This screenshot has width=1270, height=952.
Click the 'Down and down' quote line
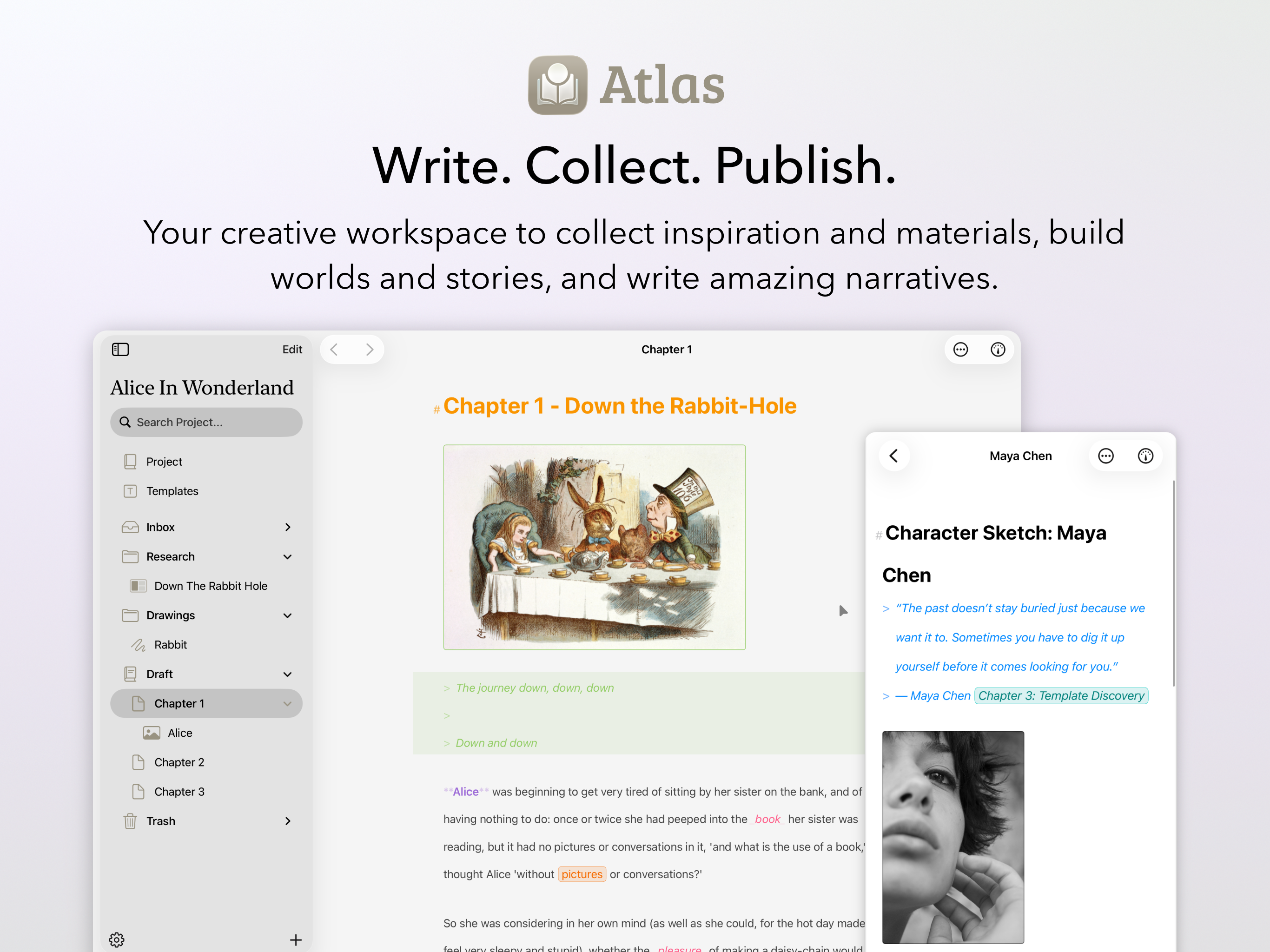(x=496, y=742)
